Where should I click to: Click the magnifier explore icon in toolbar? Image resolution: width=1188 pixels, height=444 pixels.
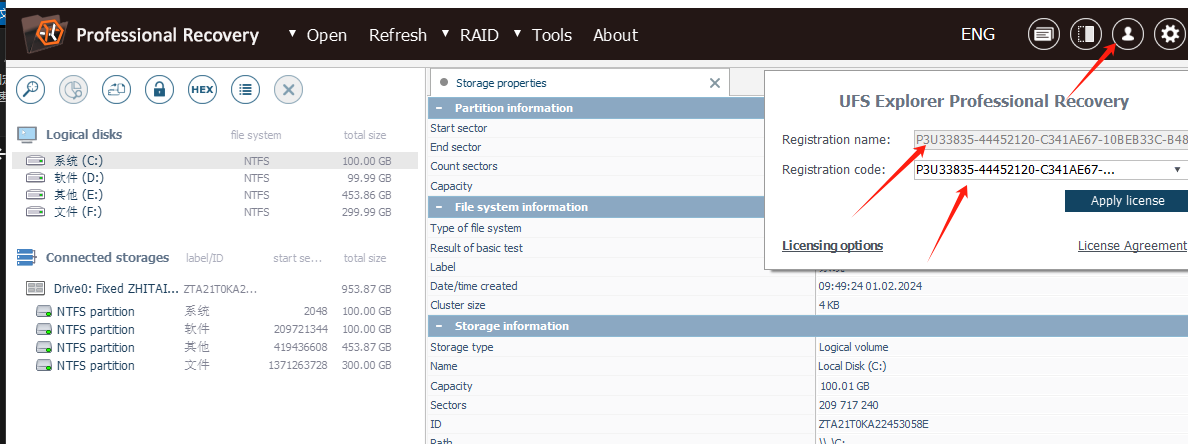pos(31,90)
